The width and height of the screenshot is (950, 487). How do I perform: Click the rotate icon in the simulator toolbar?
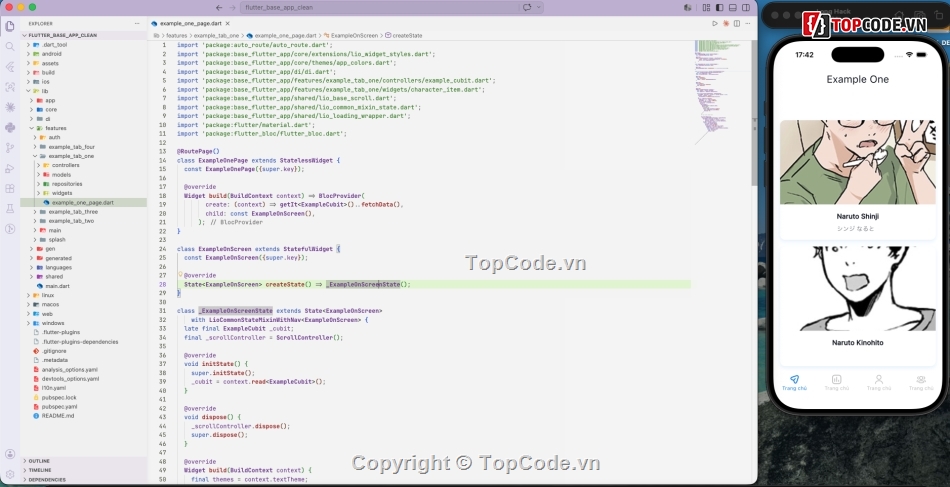coord(938,15)
